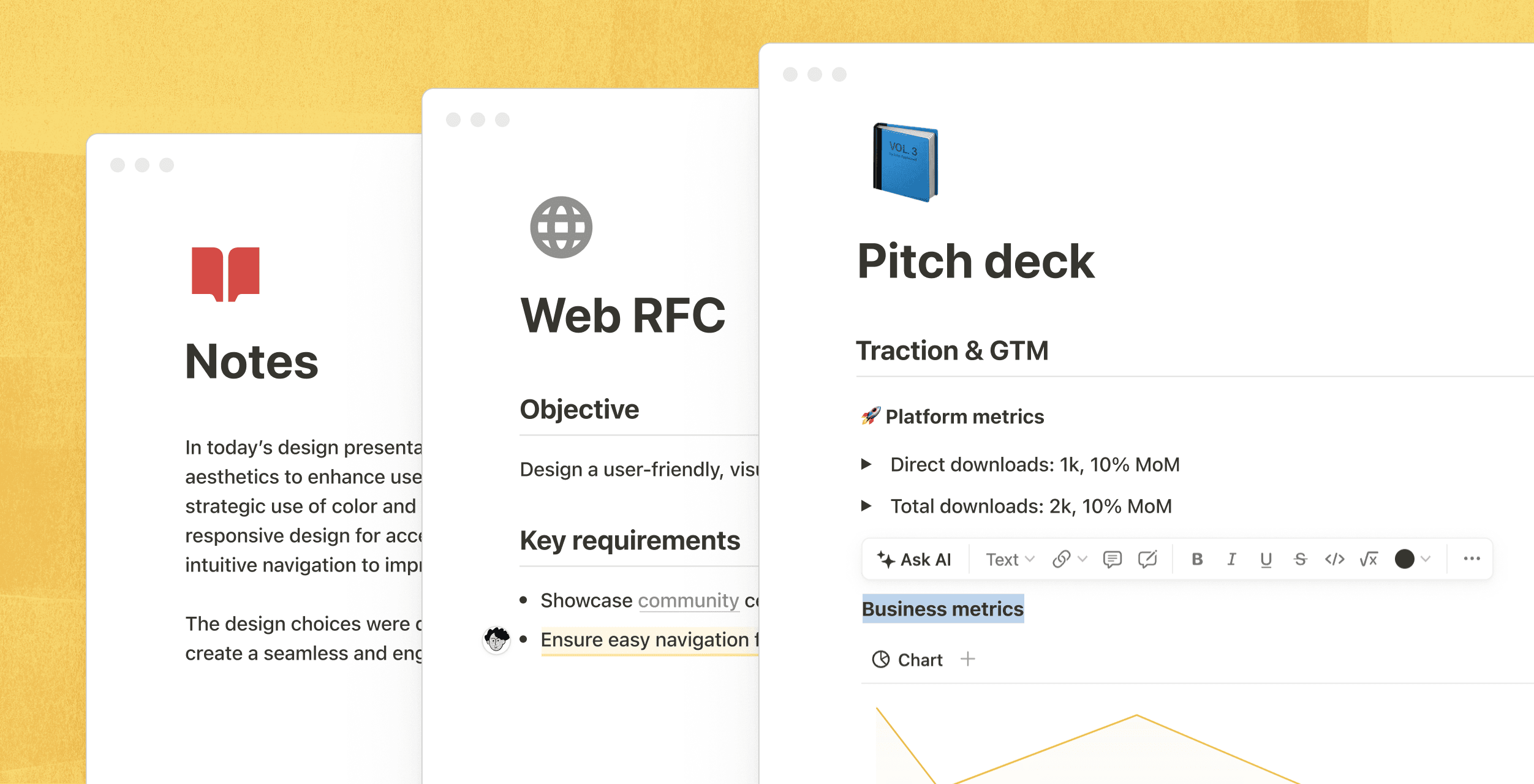The image size is (1534, 784).
Task: Click the Ask AI button in toolbar
Action: (913, 559)
